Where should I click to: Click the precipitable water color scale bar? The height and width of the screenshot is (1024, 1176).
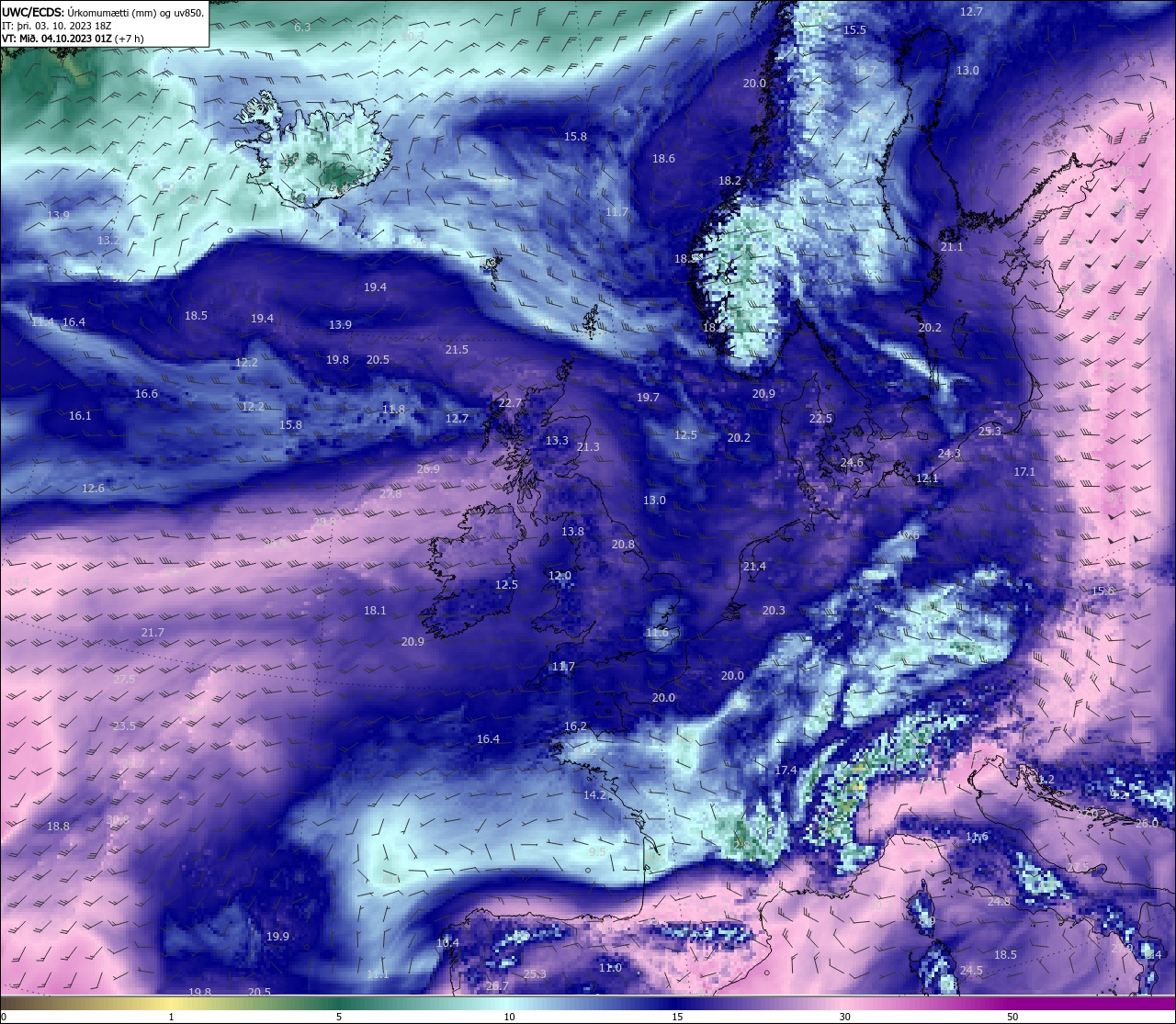tap(588, 1004)
